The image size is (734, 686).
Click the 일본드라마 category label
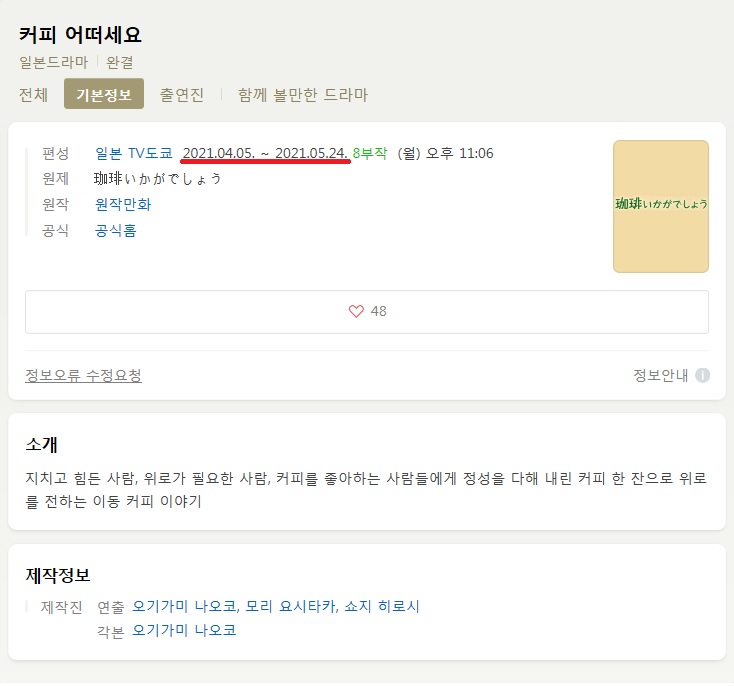pos(53,62)
